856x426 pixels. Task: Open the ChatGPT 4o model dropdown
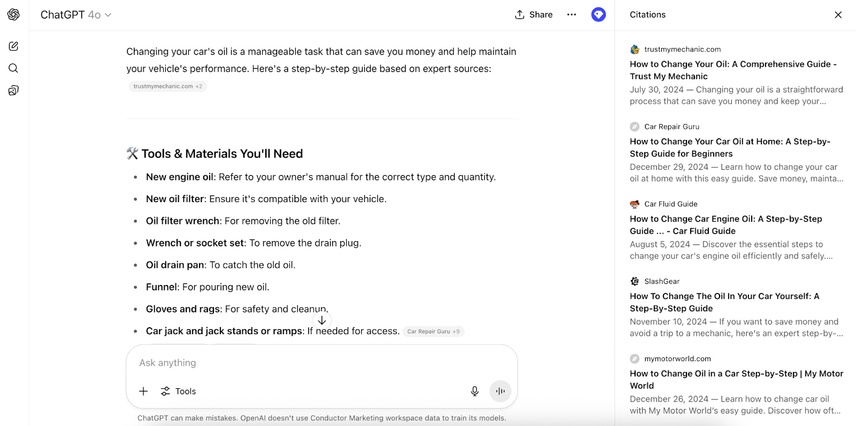76,15
